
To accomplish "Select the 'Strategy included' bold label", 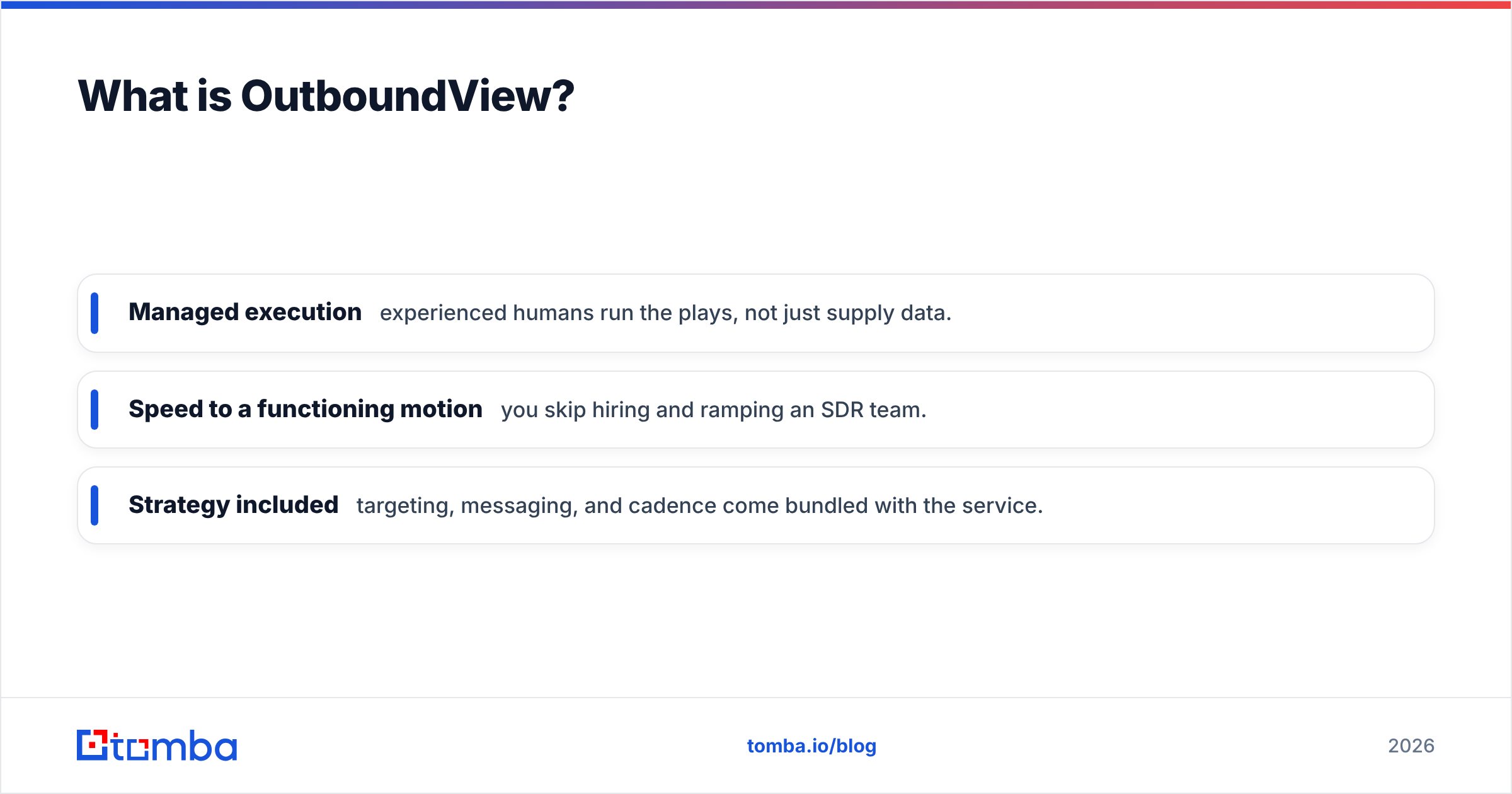I will (234, 505).
